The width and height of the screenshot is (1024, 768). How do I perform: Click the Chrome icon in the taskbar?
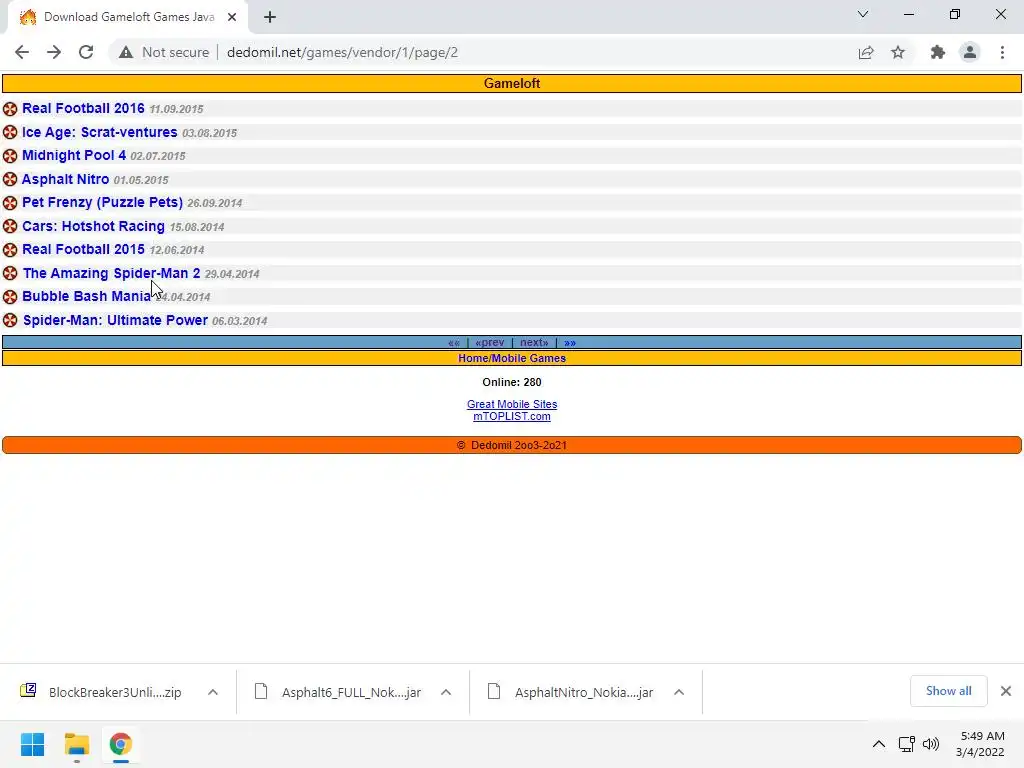[x=121, y=744]
